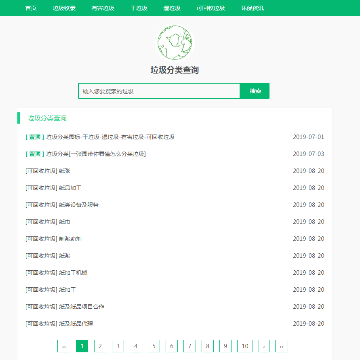Open the 有害垃圾 nav item
Viewport: 360px width, 360px height.
(x=103, y=8)
